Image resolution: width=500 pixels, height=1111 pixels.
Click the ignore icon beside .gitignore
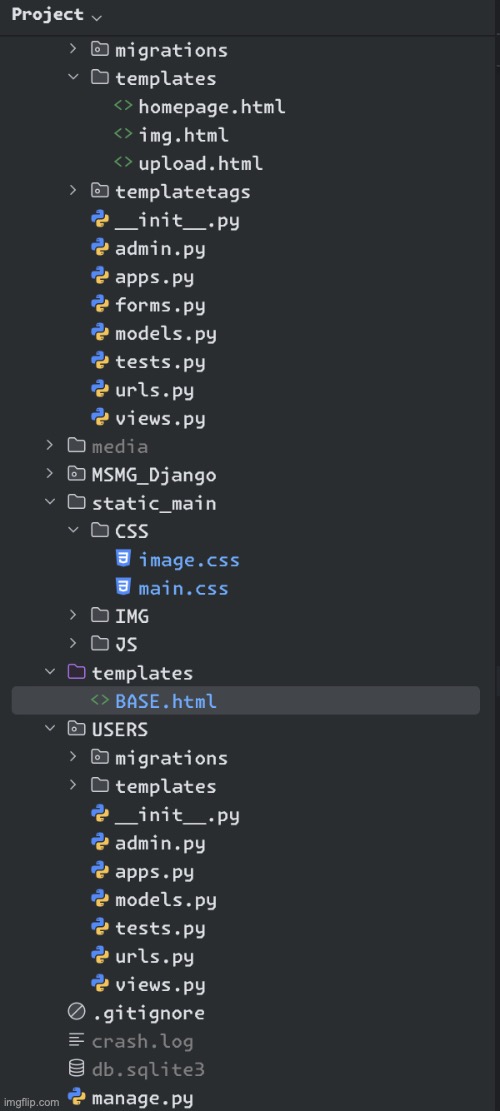[76, 1013]
